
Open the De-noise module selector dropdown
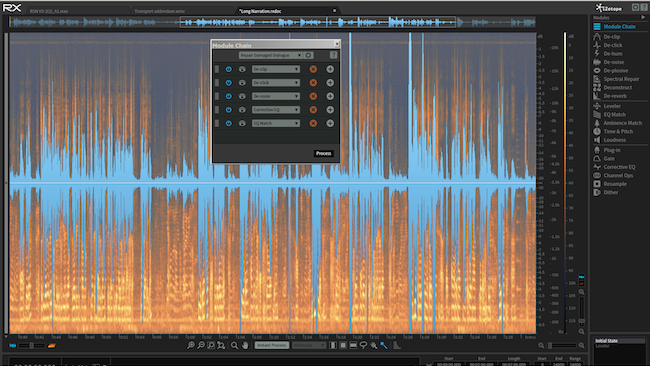[x=276, y=96]
